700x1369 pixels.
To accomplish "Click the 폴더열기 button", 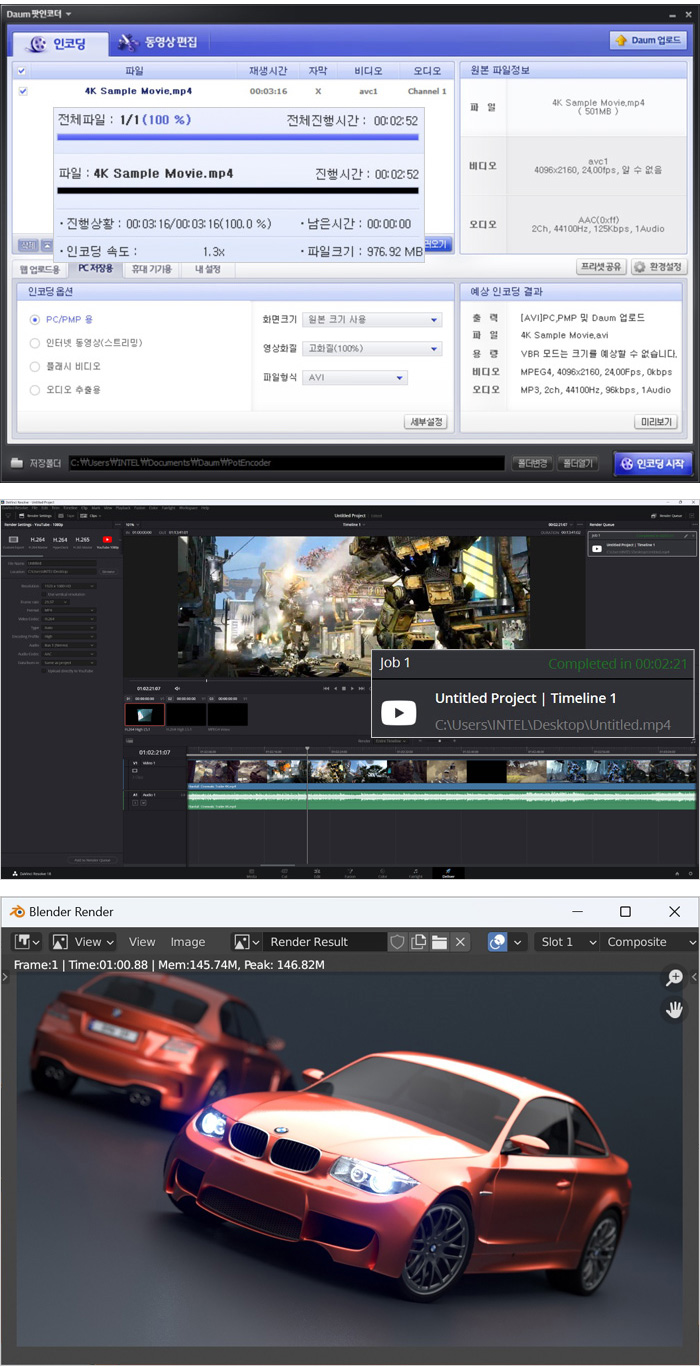I will coord(577,464).
